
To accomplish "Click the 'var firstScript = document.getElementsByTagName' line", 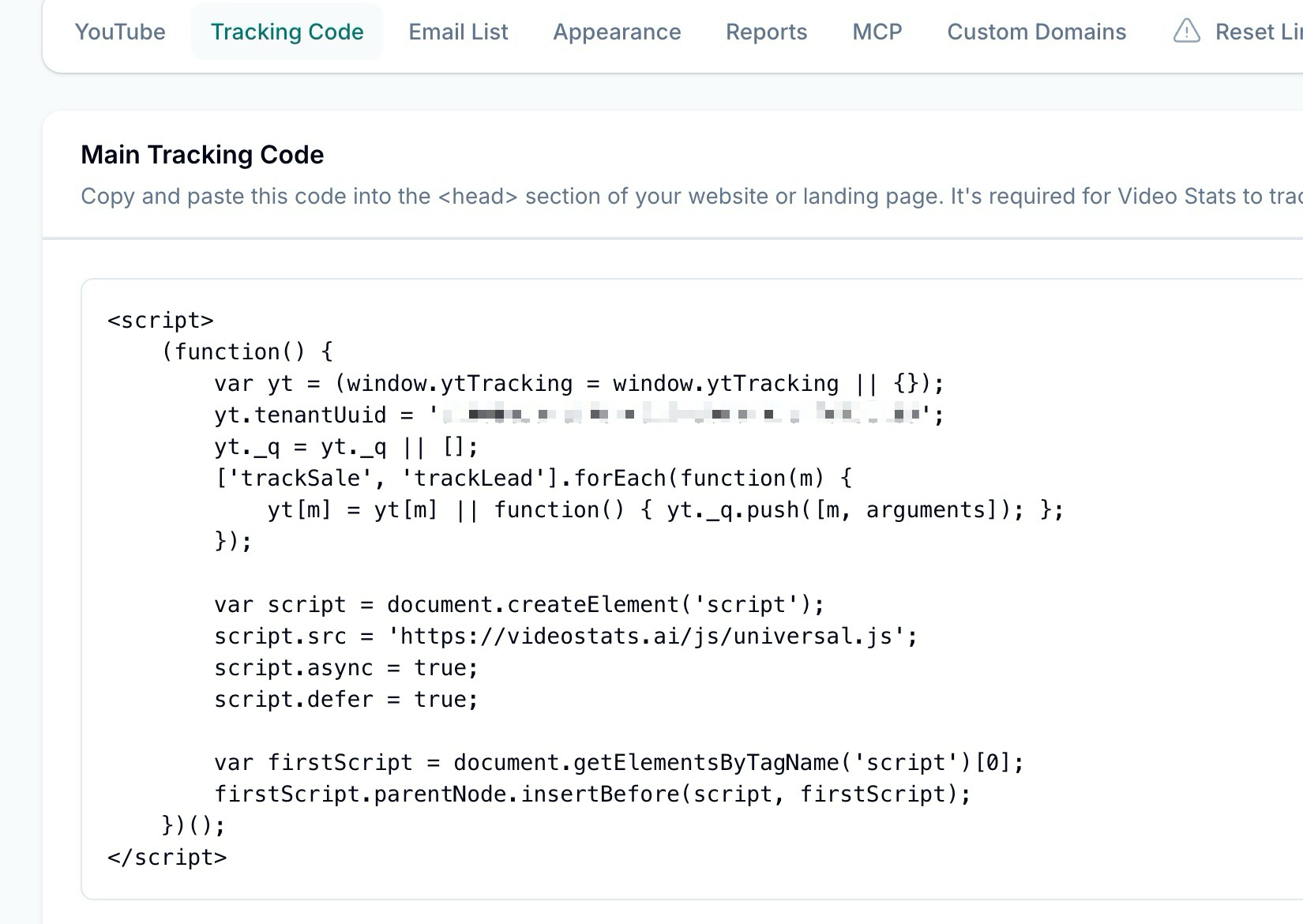I will pyautogui.click(x=619, y=762).
